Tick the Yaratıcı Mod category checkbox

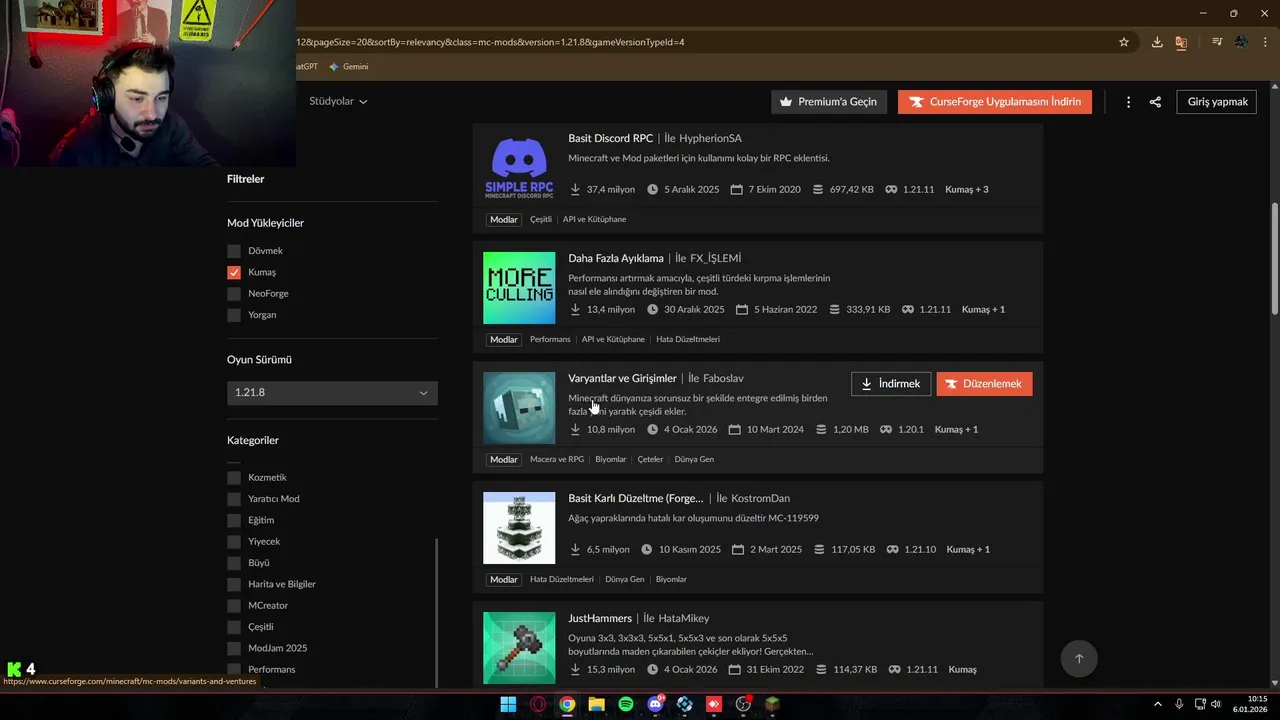click(234, 499)
